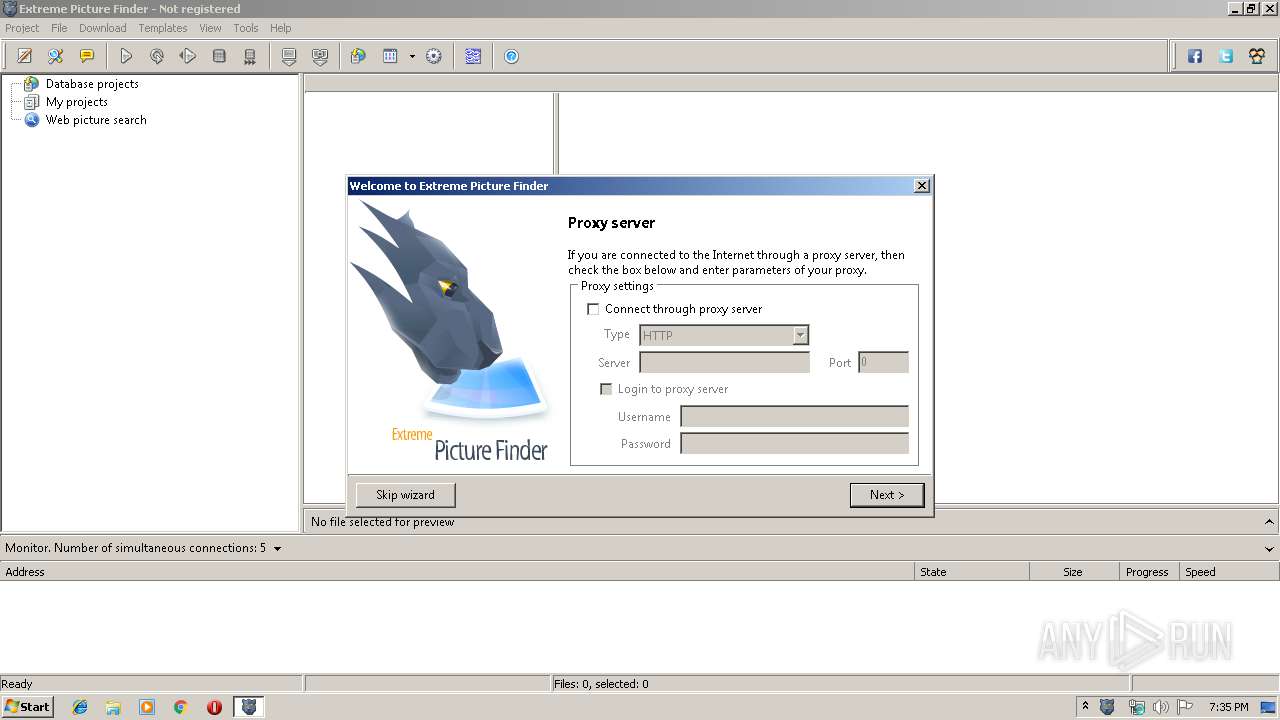Click the State column header
Screen dimensions: 1280x720
click(972, 572)
